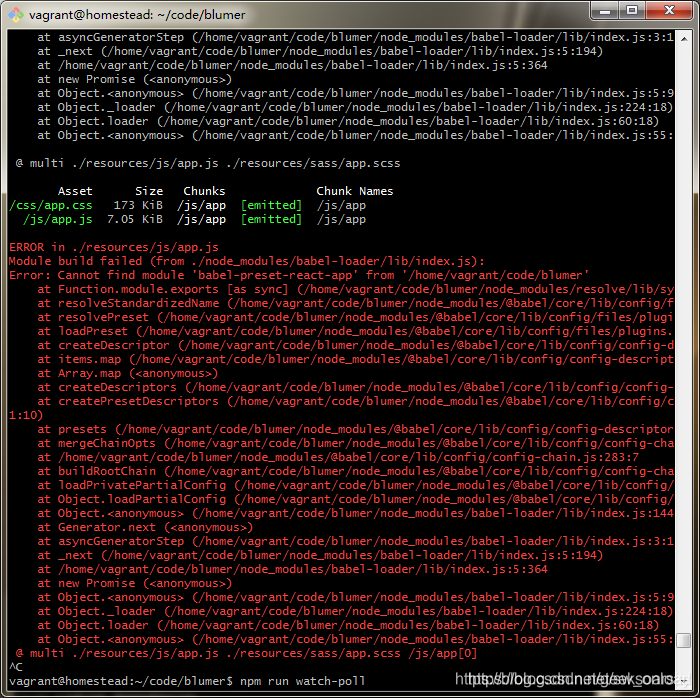This screenshot has height=698, width=700.
Task: Click the scrollbar thumb near the bottom
Action: (x=683, y=640)
